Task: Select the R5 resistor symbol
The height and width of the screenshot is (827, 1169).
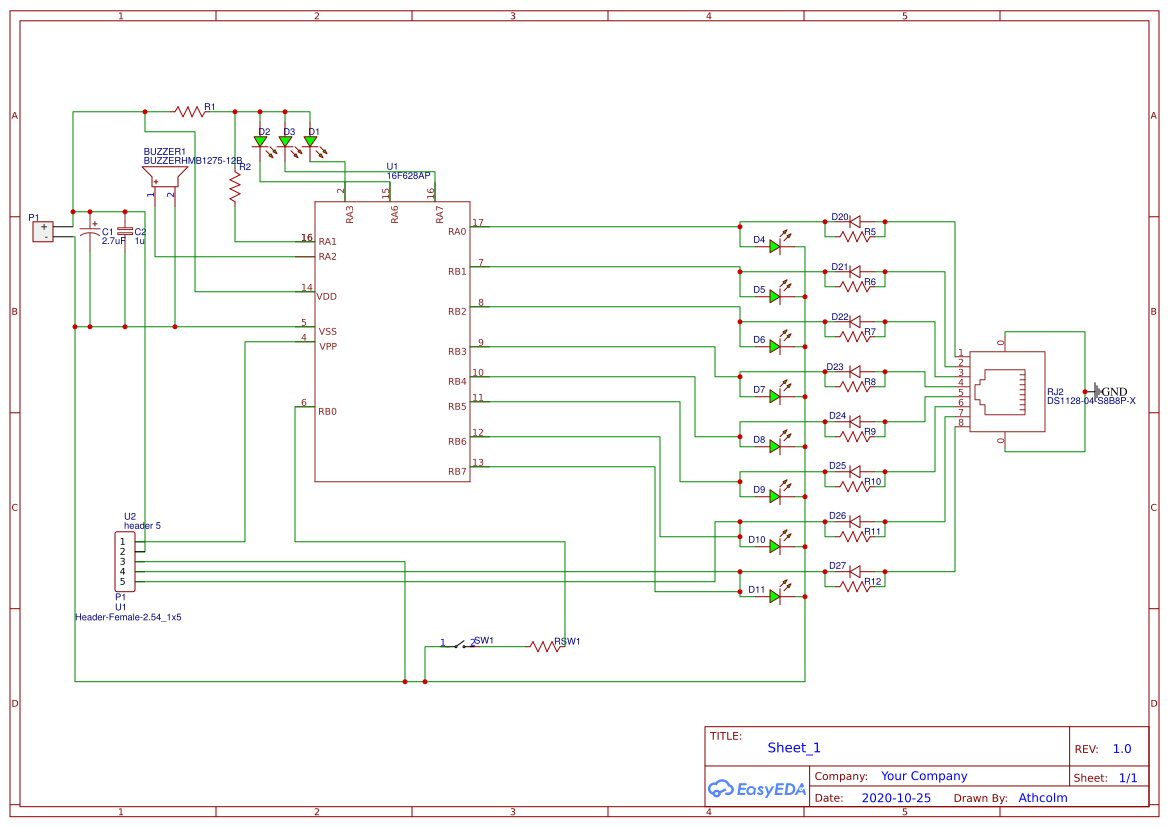Action: pos(855,237)
